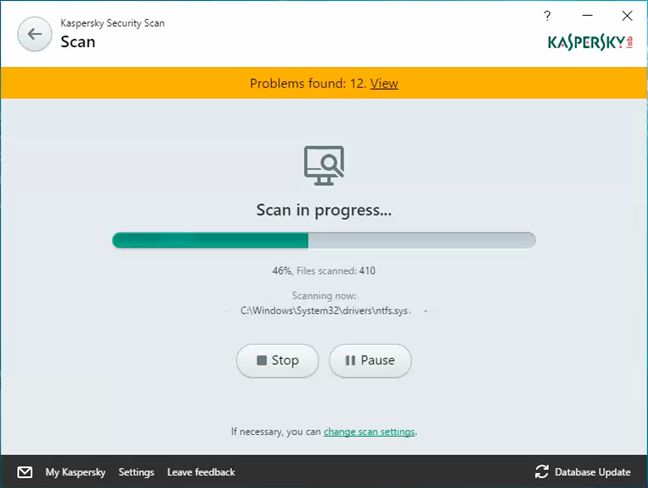The height and width of the screenshot is (488, 648).
Task: Pause the running scan
Action: click(370, 361)
